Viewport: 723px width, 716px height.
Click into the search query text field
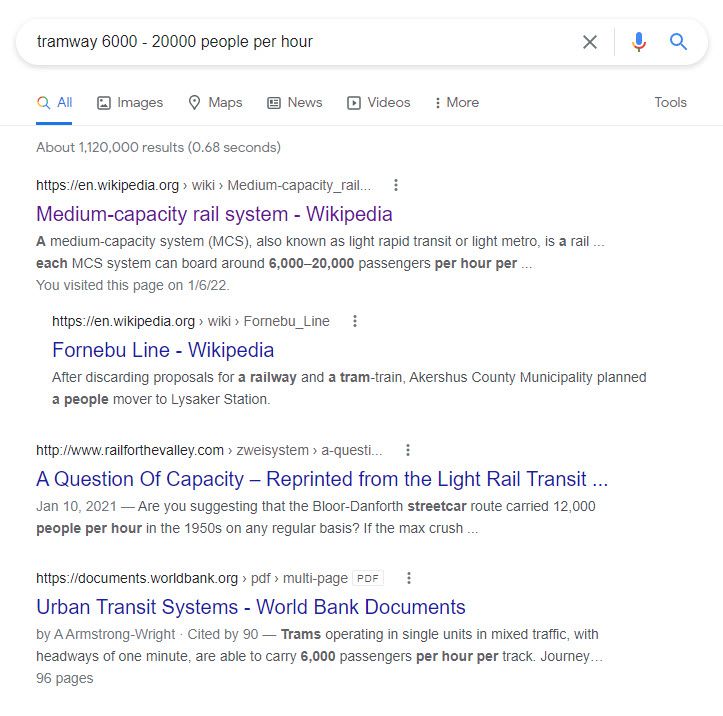point(295,42)
